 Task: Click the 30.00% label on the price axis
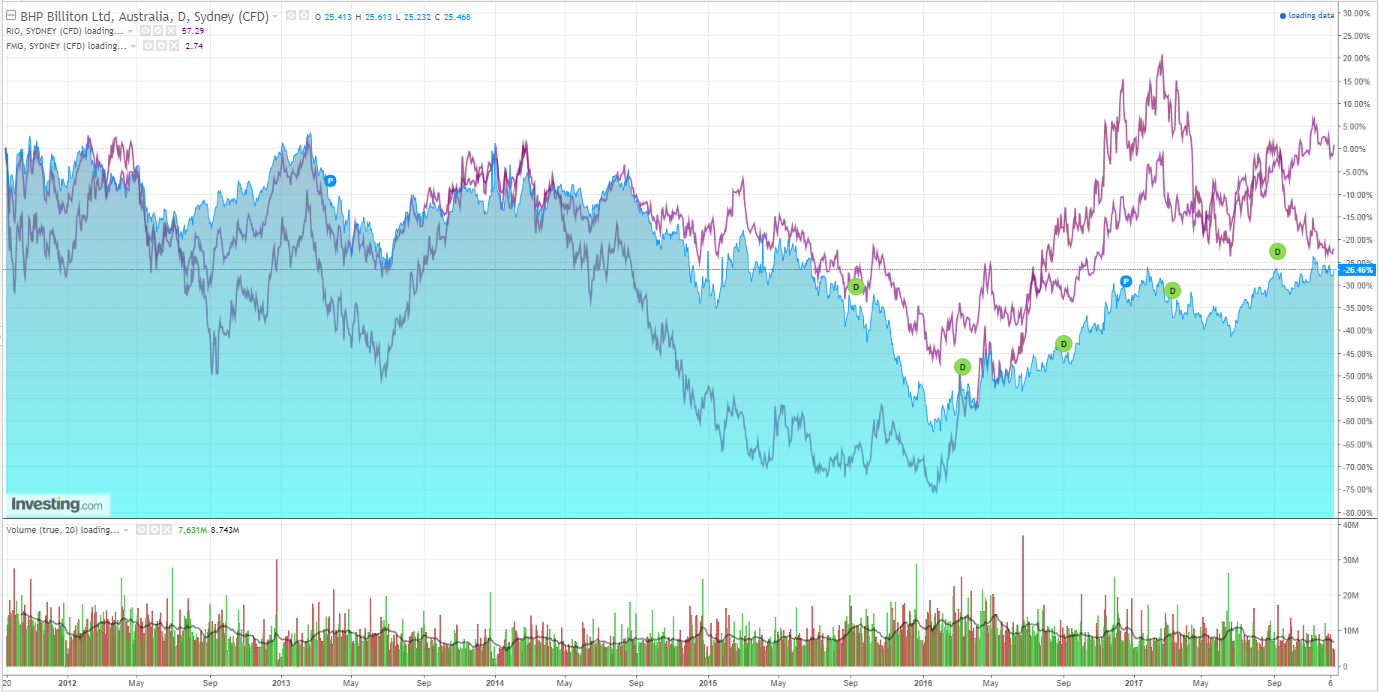pos(1355,13)
